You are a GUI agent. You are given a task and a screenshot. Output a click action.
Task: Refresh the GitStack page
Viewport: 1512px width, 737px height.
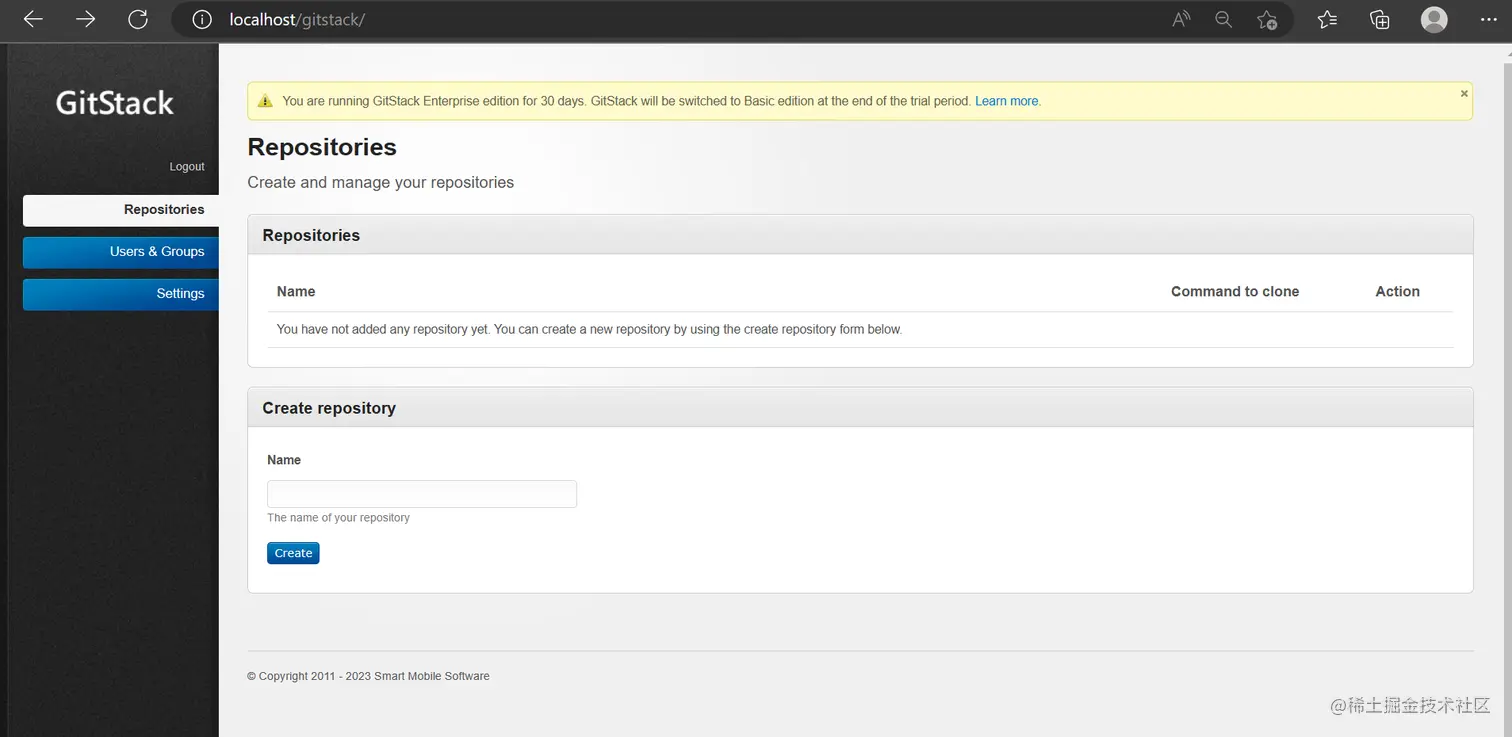click(138, 19)
